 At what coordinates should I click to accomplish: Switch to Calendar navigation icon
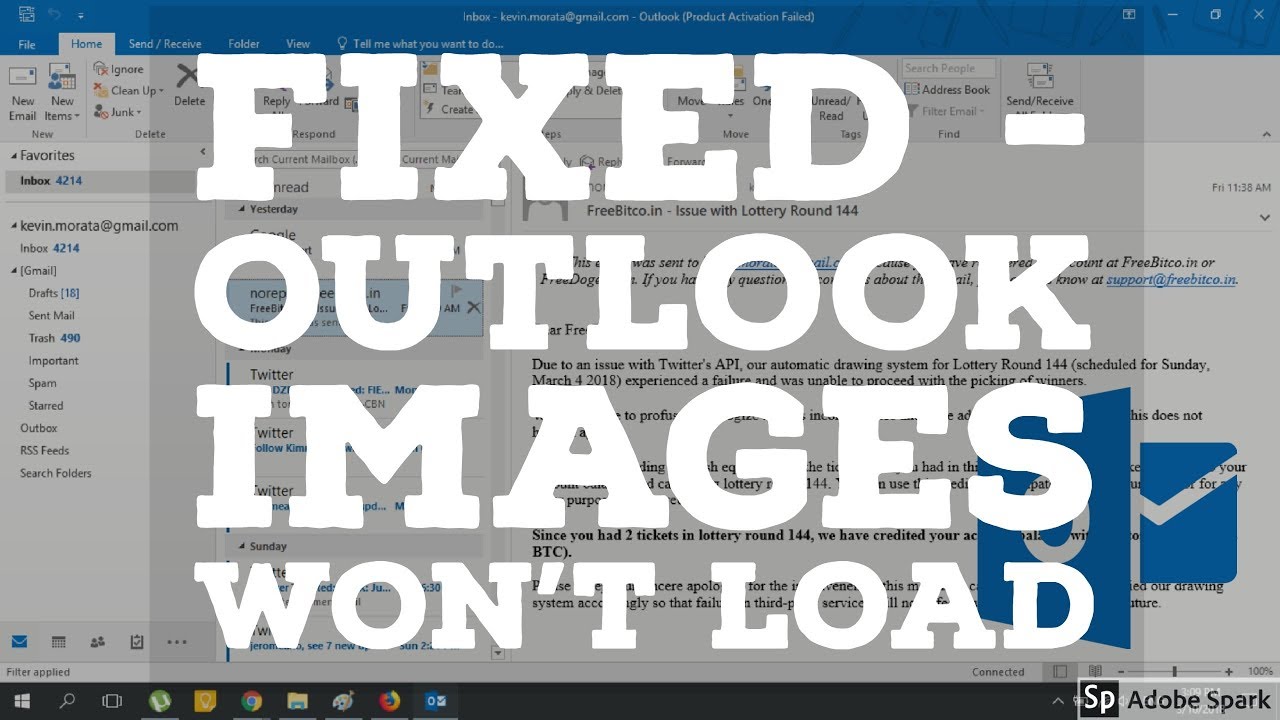58,642
